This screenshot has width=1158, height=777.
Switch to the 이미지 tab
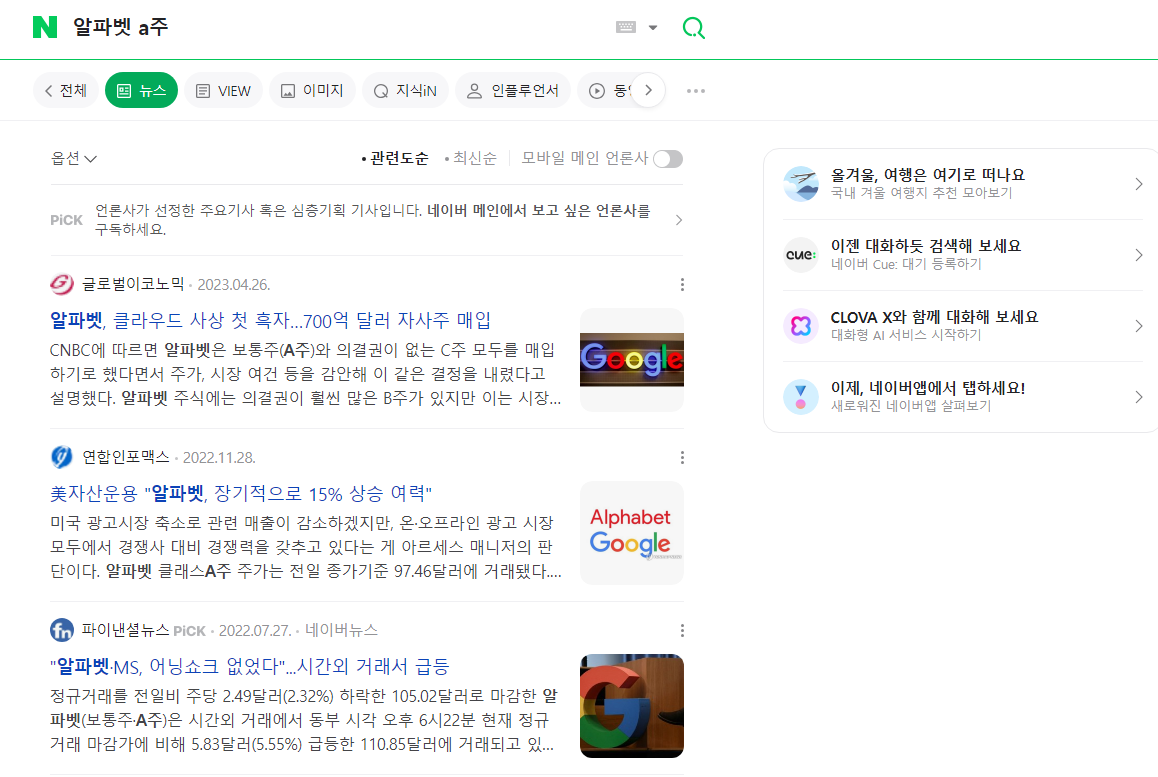312,91
